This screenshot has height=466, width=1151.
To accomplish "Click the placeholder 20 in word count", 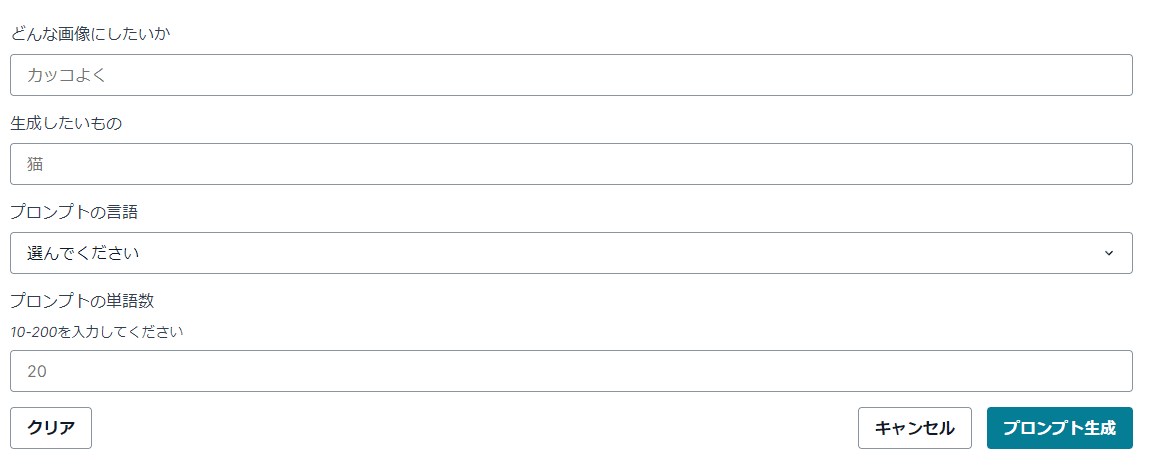I will 37,371.
